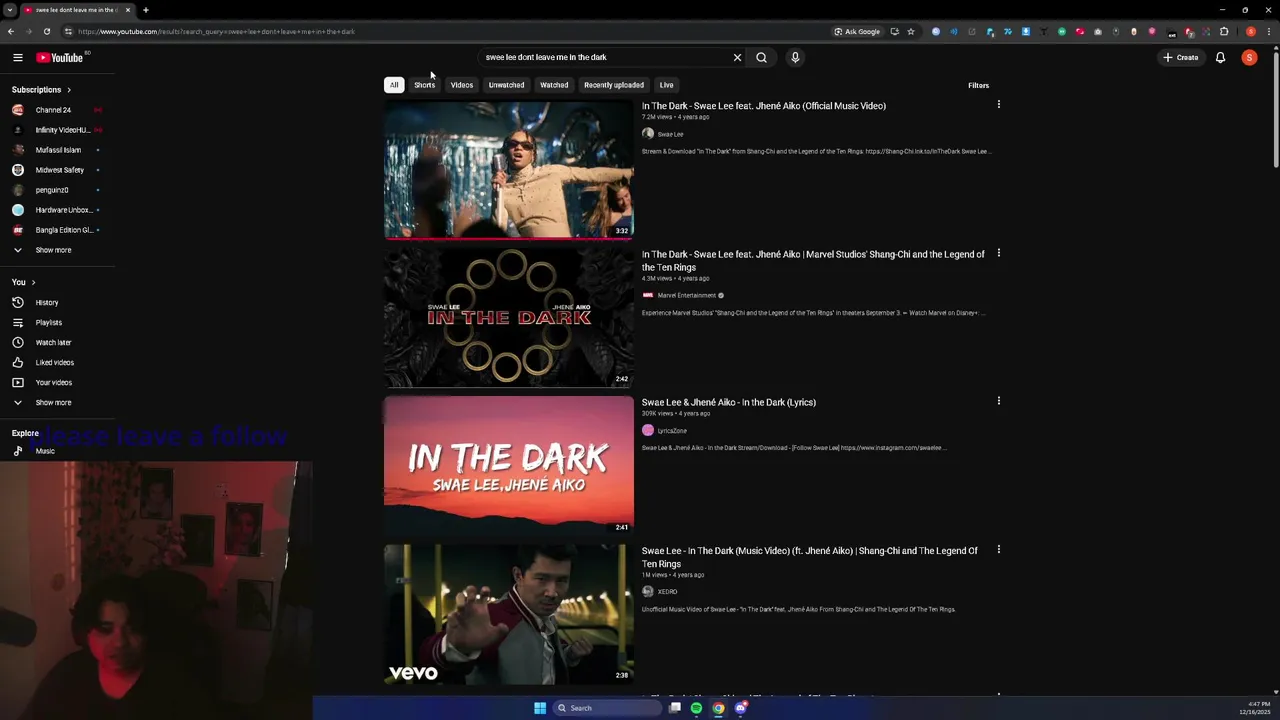Open the notifications bell
Image resolution: width=1280 pixels, height=720 pixels.
click(1220, 58)
